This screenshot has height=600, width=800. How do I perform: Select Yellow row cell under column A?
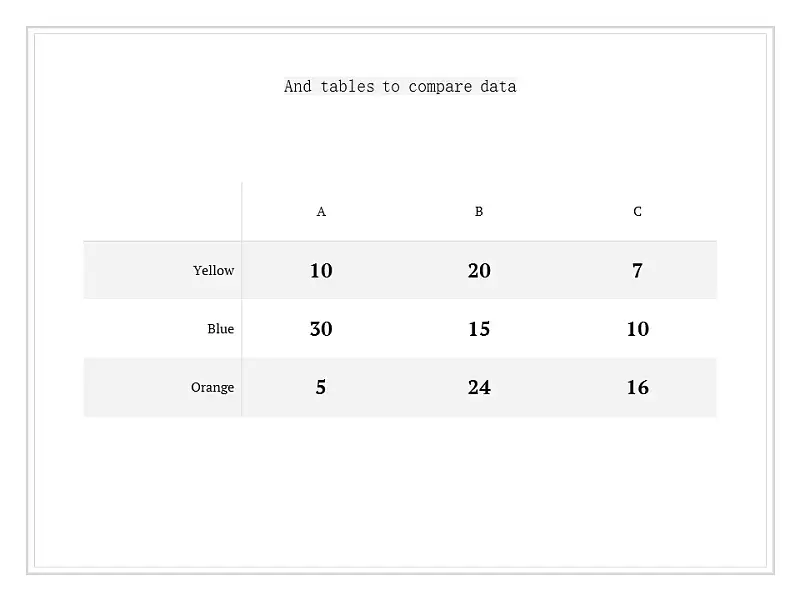[x=321, y=270]
